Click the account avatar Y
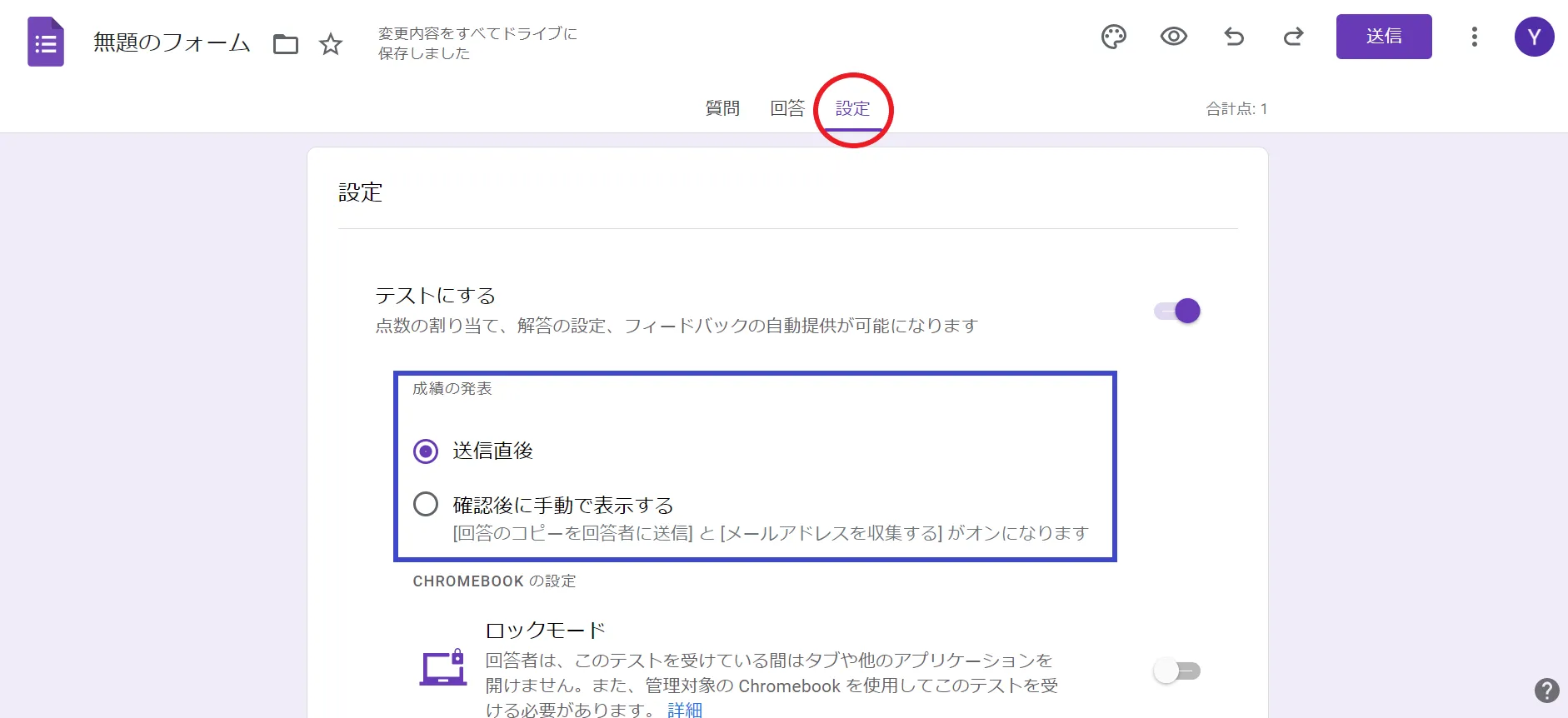Image resolution: width=1568 pixels, height=718 pixels. pyautogui.click(x=1534, y=37)
